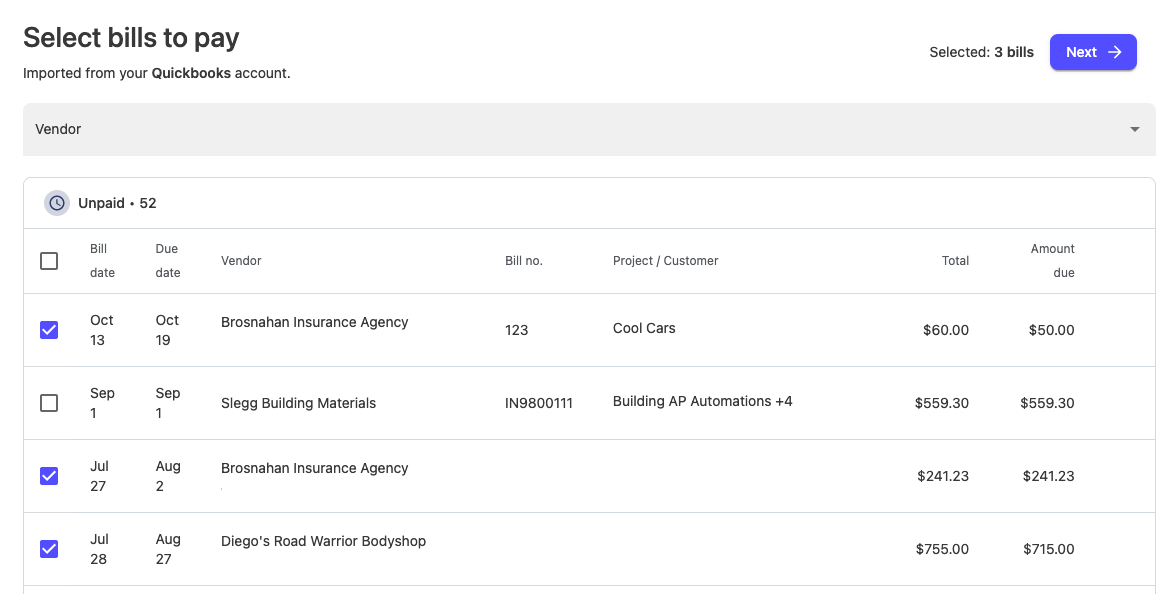The width and height of the screenshot is (1174, 594).
Task: Toggle the select-all bills checkbox
Action: (x=49, y=261)
